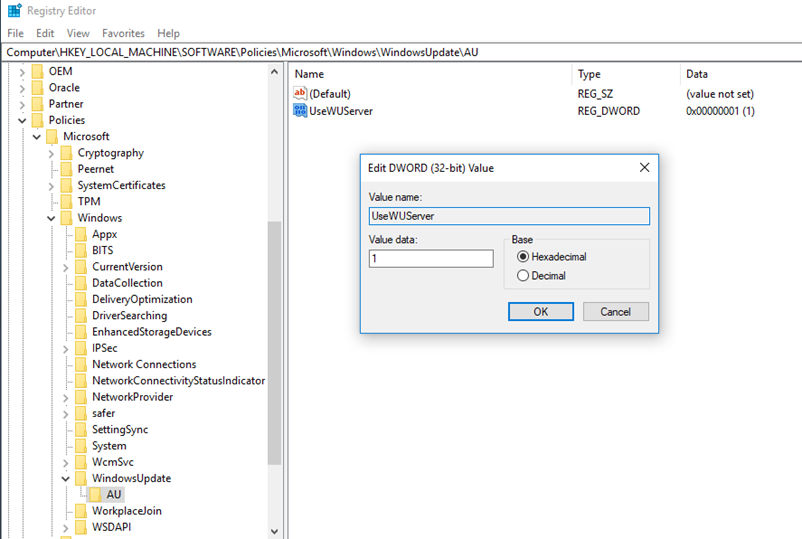Cancel the Edit DWORD dialog
This screenshot has width=802, height=539.
616,311
